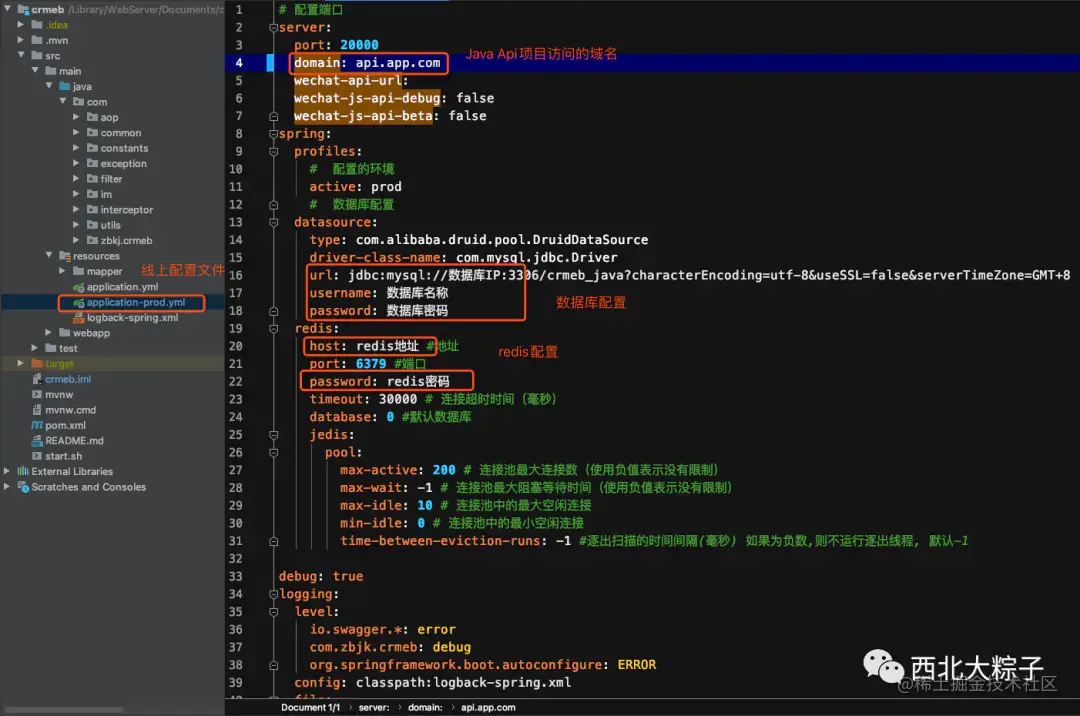Click the exception package folder icon
Viewport: 1080px width, 716px height.
click(x=92, y=163)
